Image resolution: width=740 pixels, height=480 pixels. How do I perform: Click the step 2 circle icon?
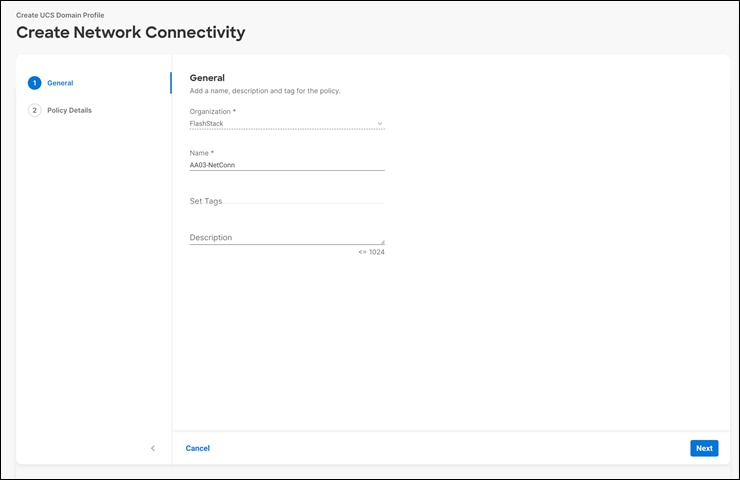pyautogui.click(x=34, y=110)
